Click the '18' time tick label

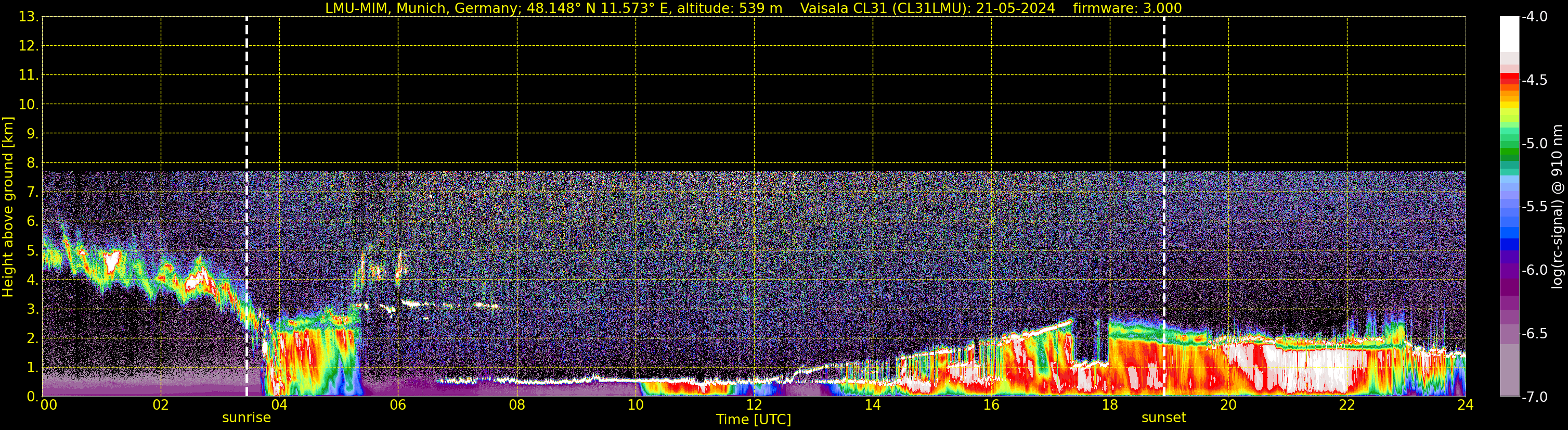1110,405
